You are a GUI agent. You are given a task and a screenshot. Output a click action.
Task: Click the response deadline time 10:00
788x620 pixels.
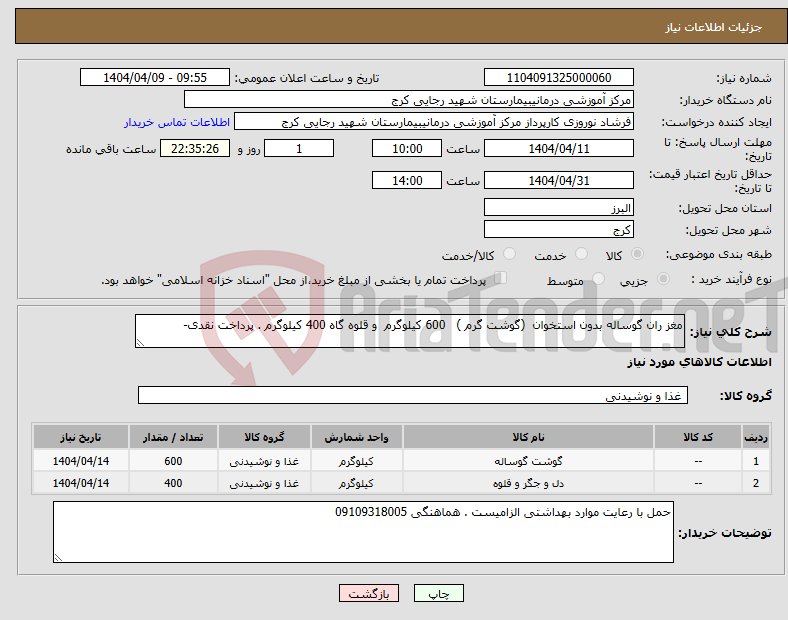coord(407,149)
